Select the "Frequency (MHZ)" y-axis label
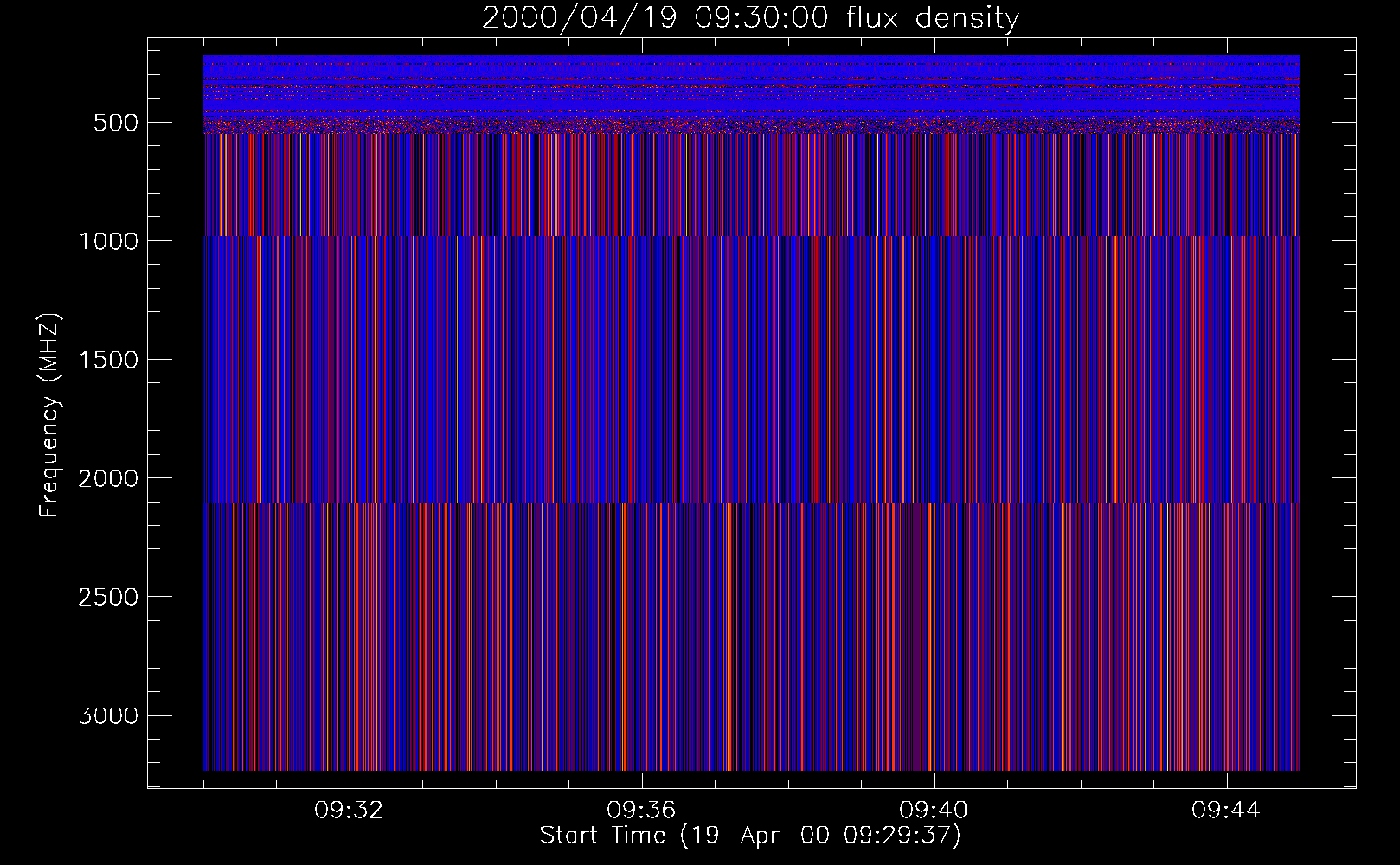Screen dimensions: 1400x865 click(49, 415)
